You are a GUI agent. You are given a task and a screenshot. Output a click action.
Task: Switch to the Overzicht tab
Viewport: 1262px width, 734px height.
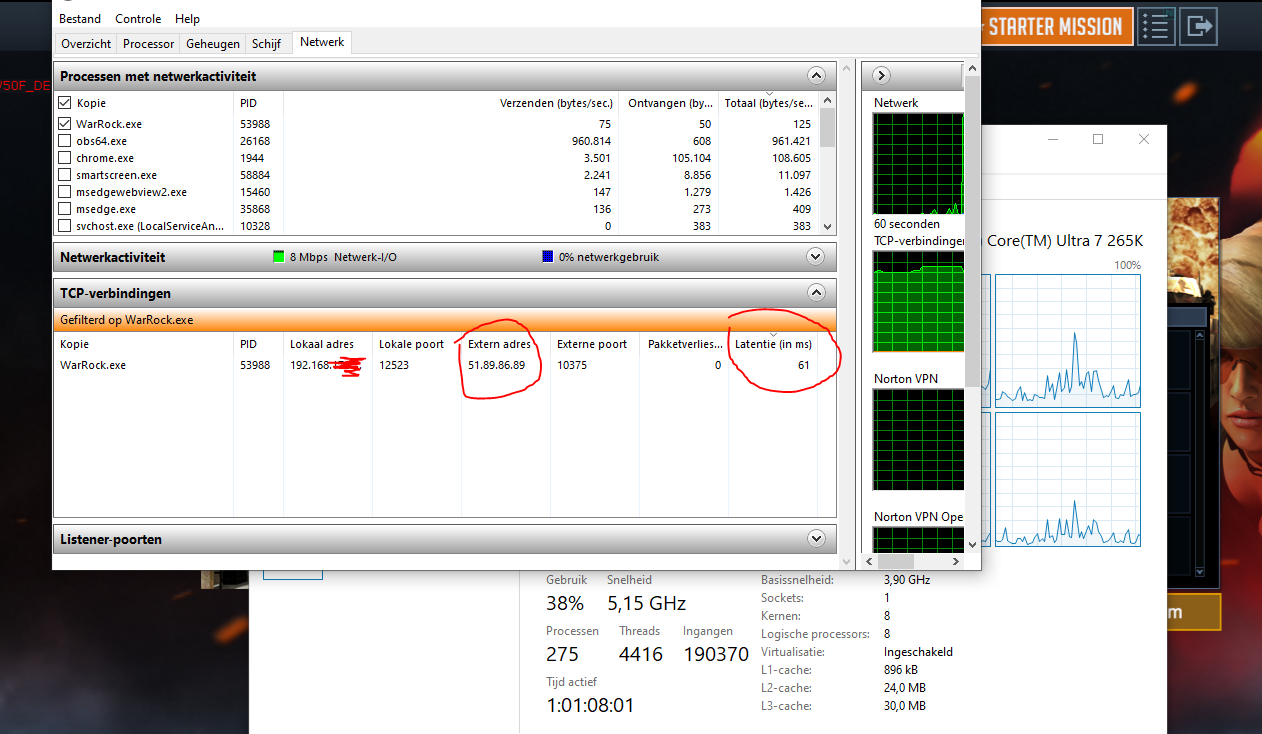coord(86,44)
